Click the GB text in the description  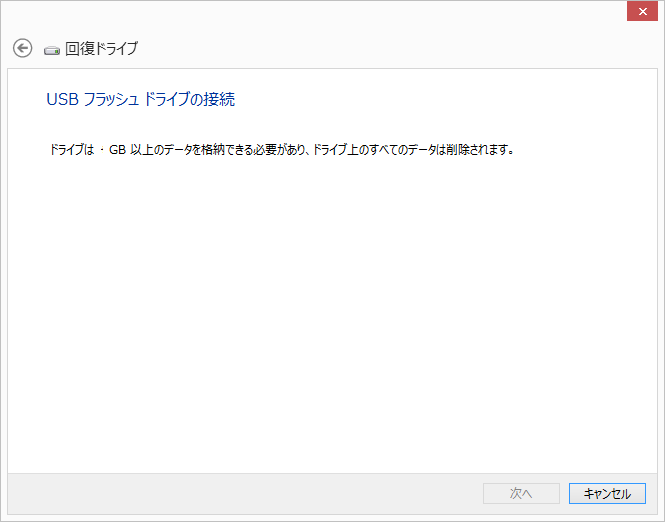pos(117,150)
